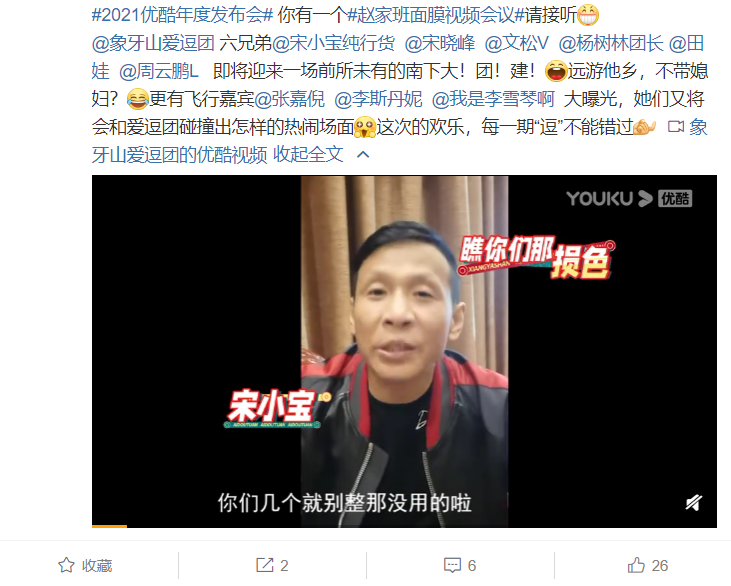Visit @杨树林团长 profile
This screenshot has height=586, width=731.
[x=611, y=43]
